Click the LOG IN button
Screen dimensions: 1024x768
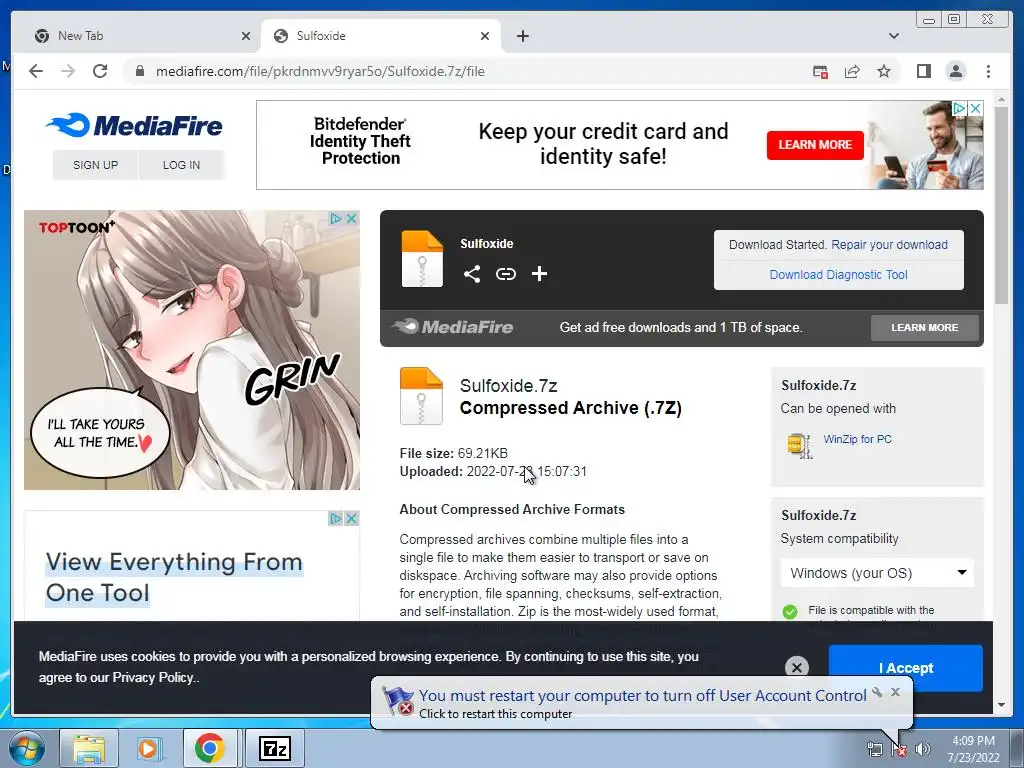(182, 165)
